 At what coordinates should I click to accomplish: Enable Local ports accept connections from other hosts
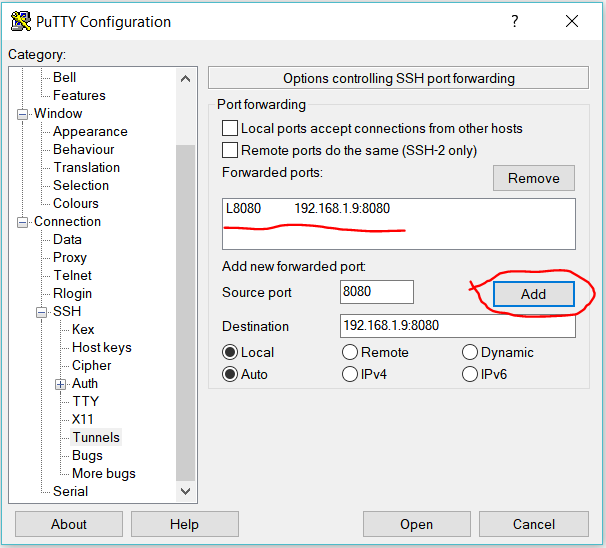(x=230, y=128)
